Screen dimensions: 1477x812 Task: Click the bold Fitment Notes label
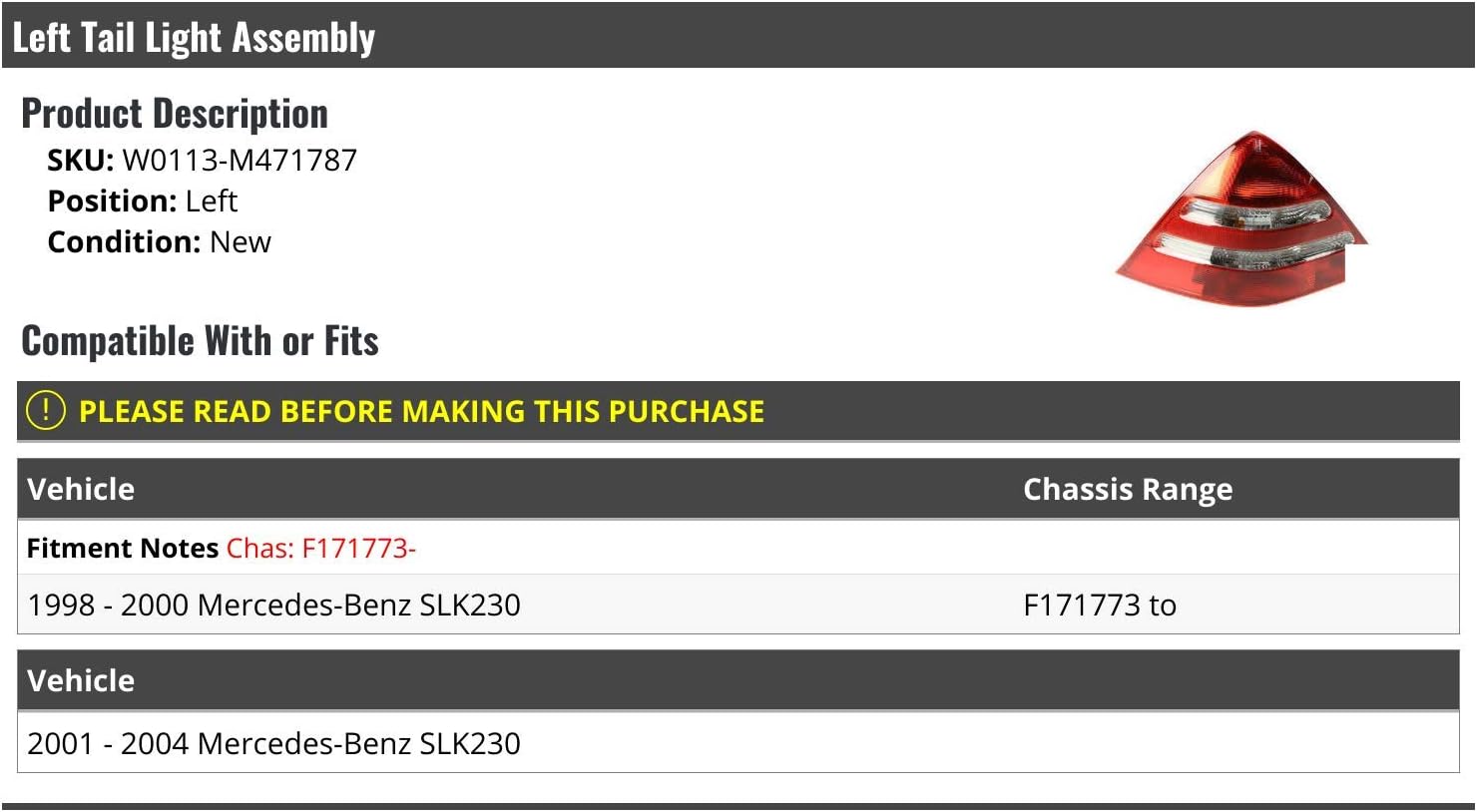122,548
